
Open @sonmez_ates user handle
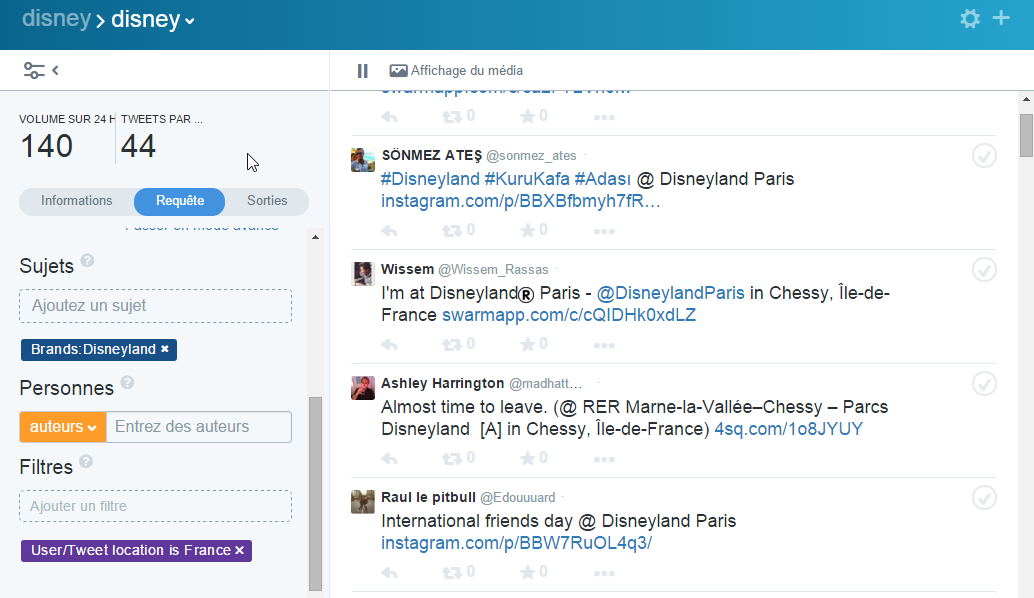pyautogui.click(x=531, y=156)
